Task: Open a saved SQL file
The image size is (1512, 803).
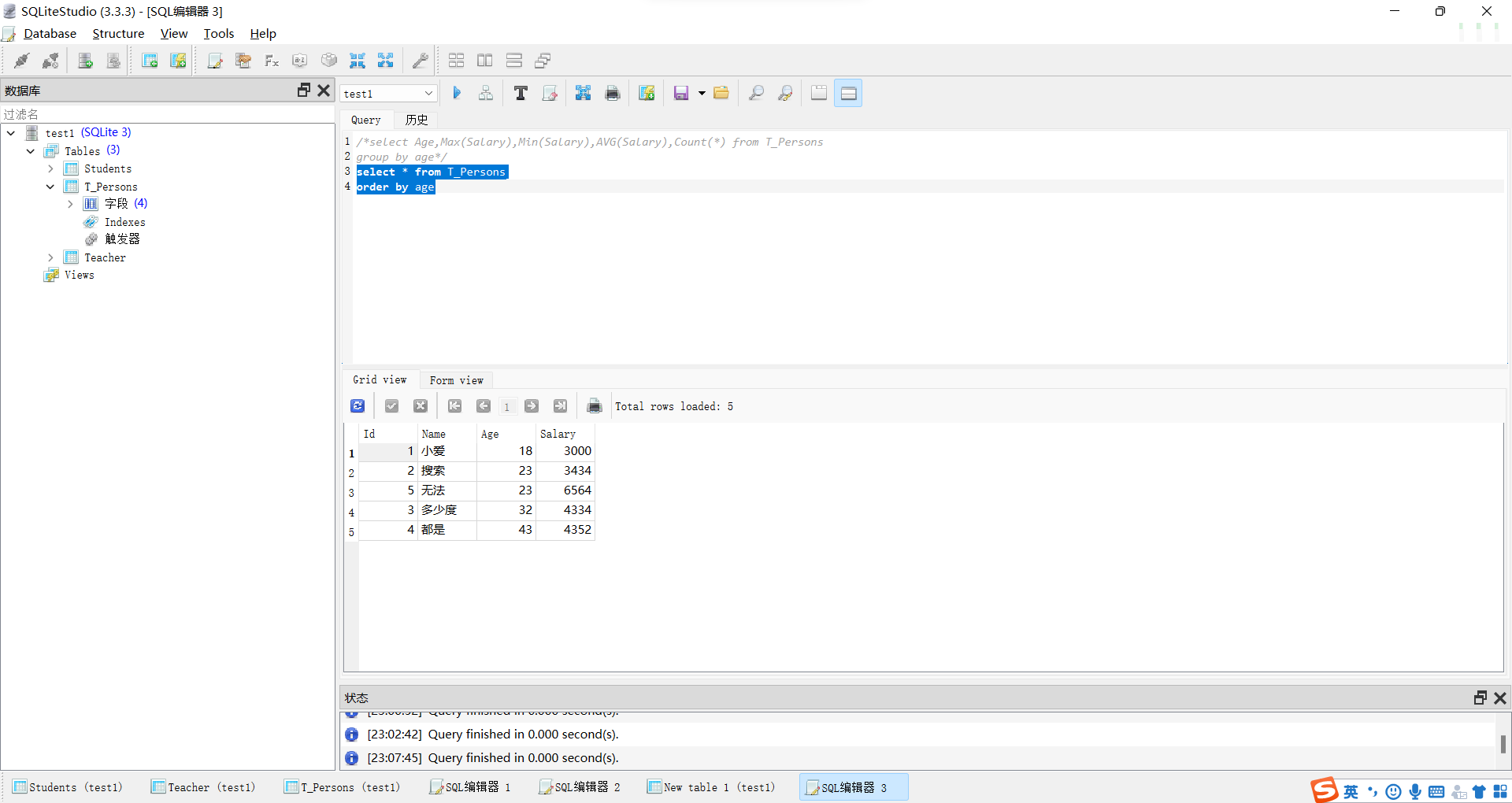Action: point(721,92)
